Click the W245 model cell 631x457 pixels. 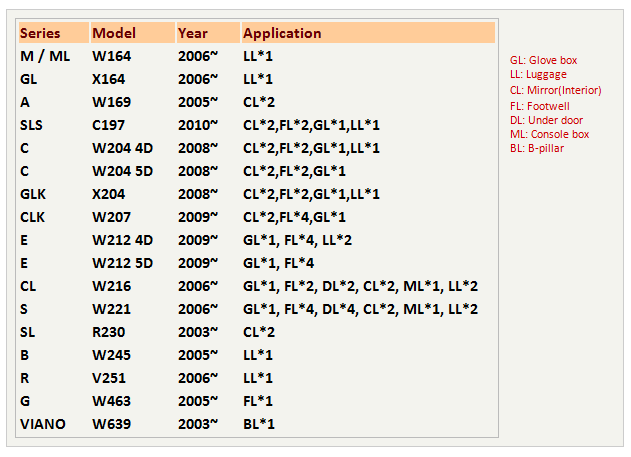pos(111,355)
